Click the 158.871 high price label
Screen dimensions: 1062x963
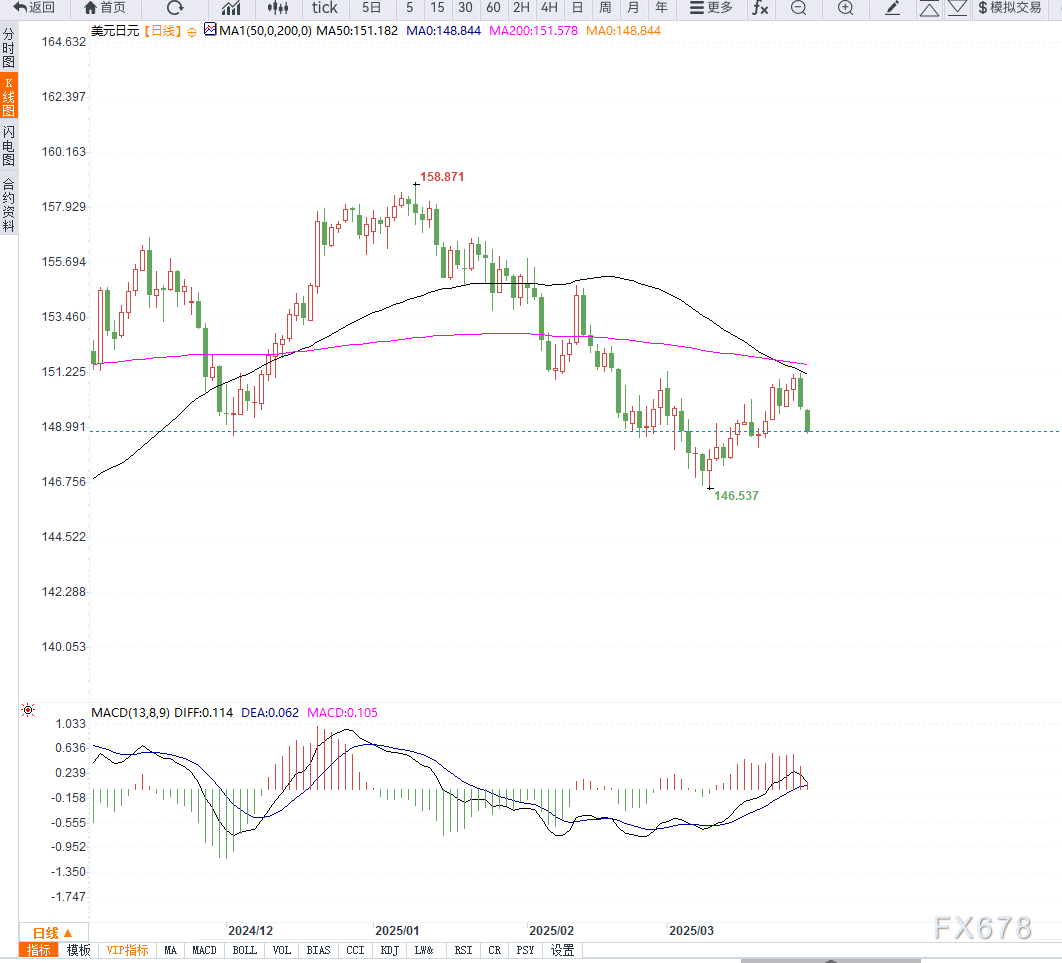click(x=442, y=177)
